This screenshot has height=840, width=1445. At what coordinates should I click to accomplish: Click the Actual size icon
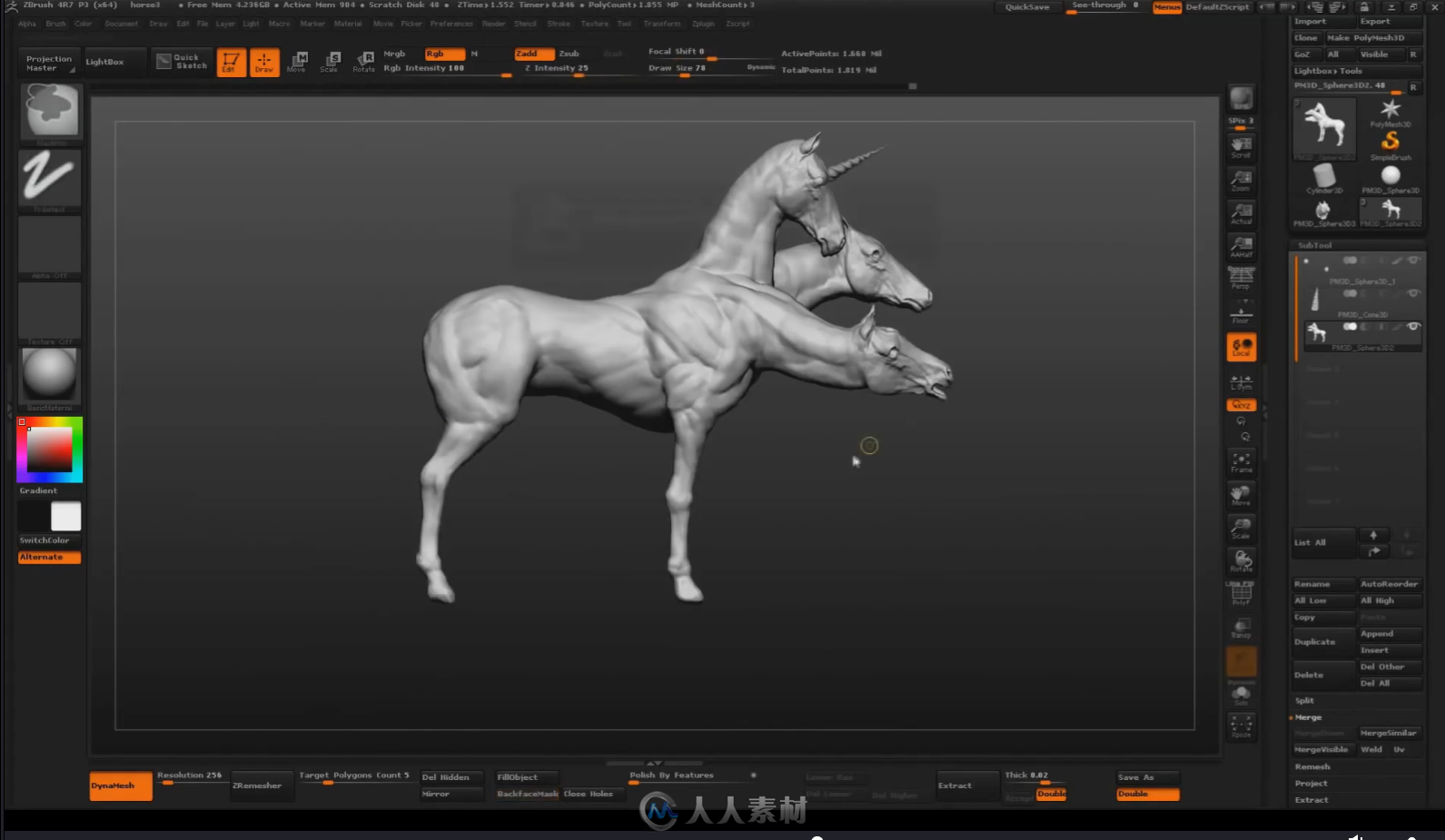point(1241,213)
